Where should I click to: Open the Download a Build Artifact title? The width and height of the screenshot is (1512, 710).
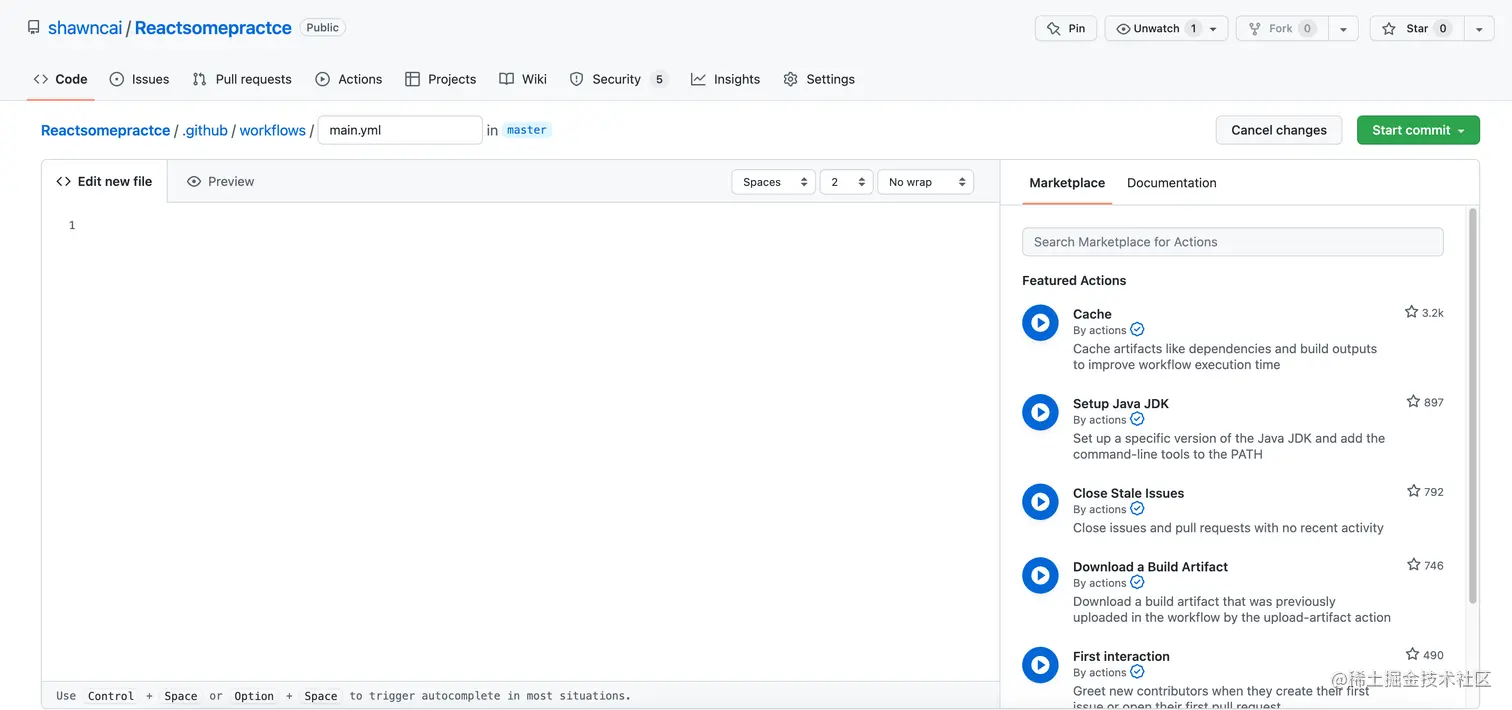1150,567
